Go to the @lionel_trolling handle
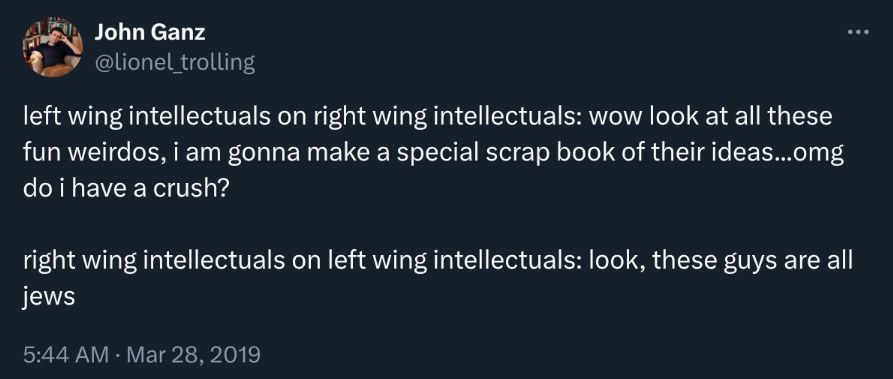 click(x=175, y=62)
